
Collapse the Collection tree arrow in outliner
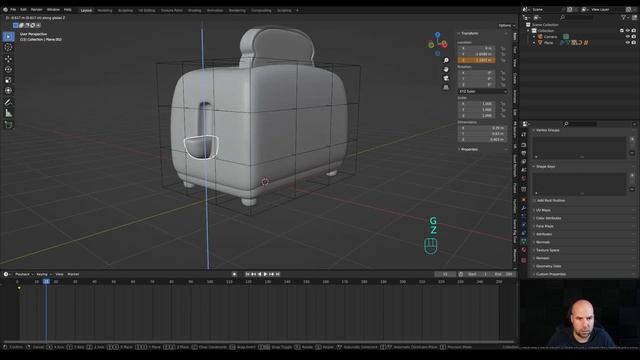tap(528, 31)
